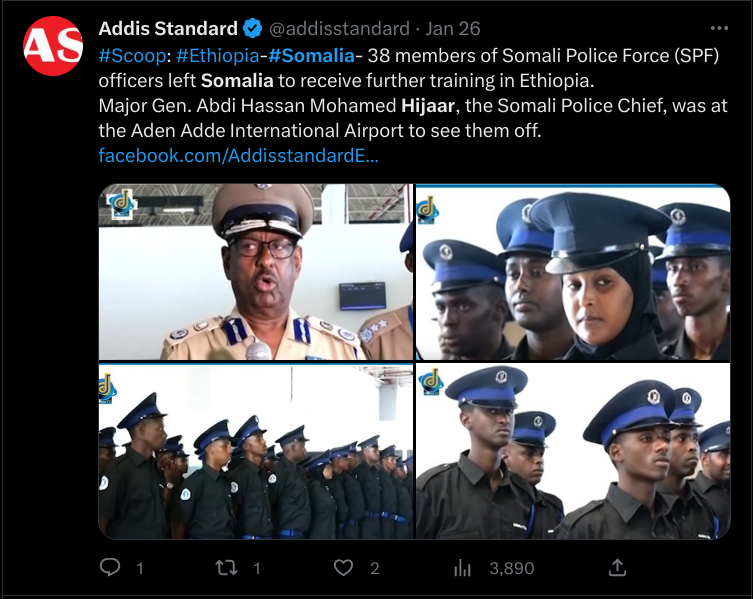Viewport: 753px width, 599px height.
Task: Open the bottom-right photo of cadets
Action: pos(572,452)
